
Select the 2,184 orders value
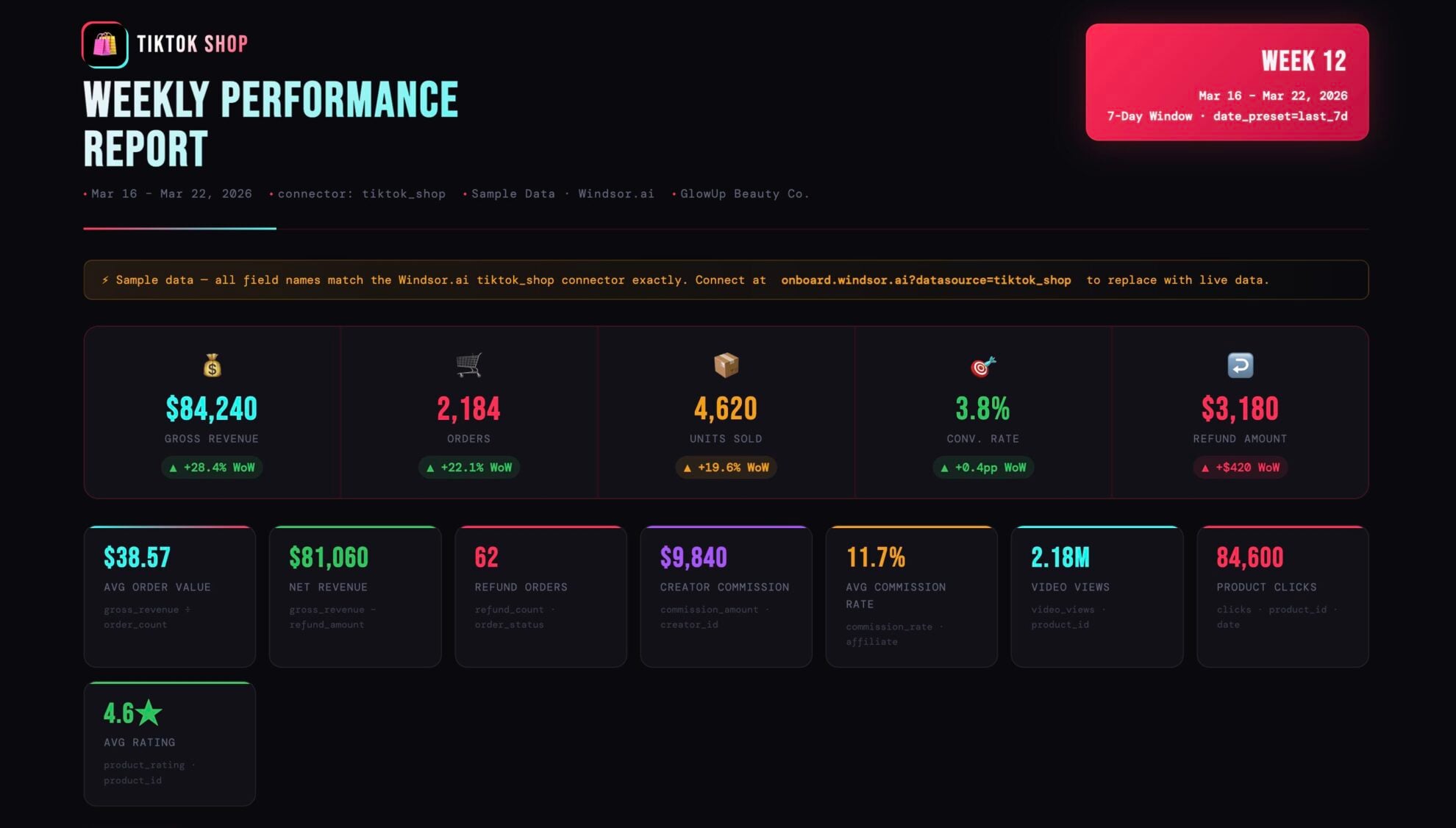pos(468,409)
